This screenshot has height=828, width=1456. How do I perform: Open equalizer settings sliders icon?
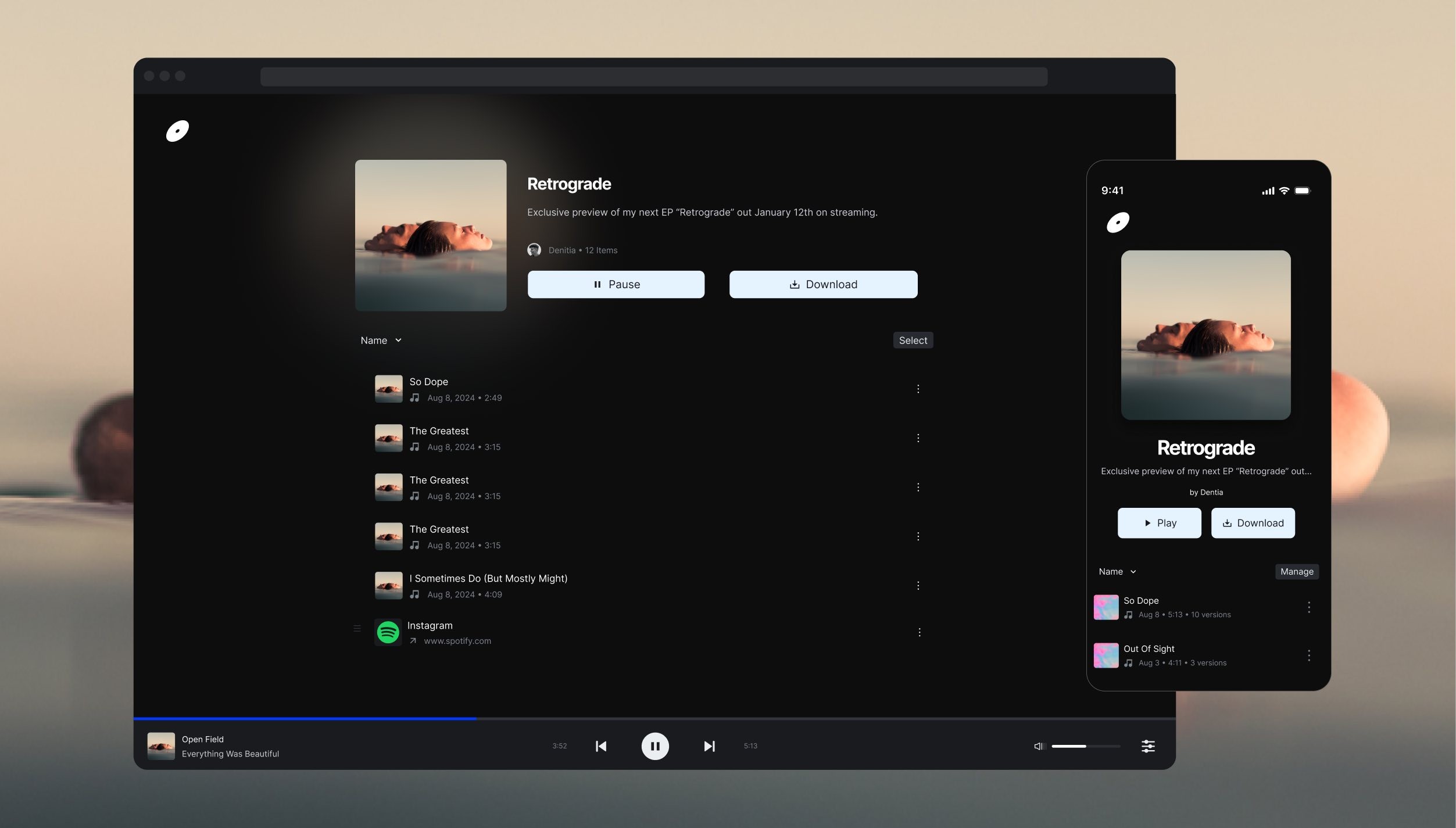[x=1148, y=746]
